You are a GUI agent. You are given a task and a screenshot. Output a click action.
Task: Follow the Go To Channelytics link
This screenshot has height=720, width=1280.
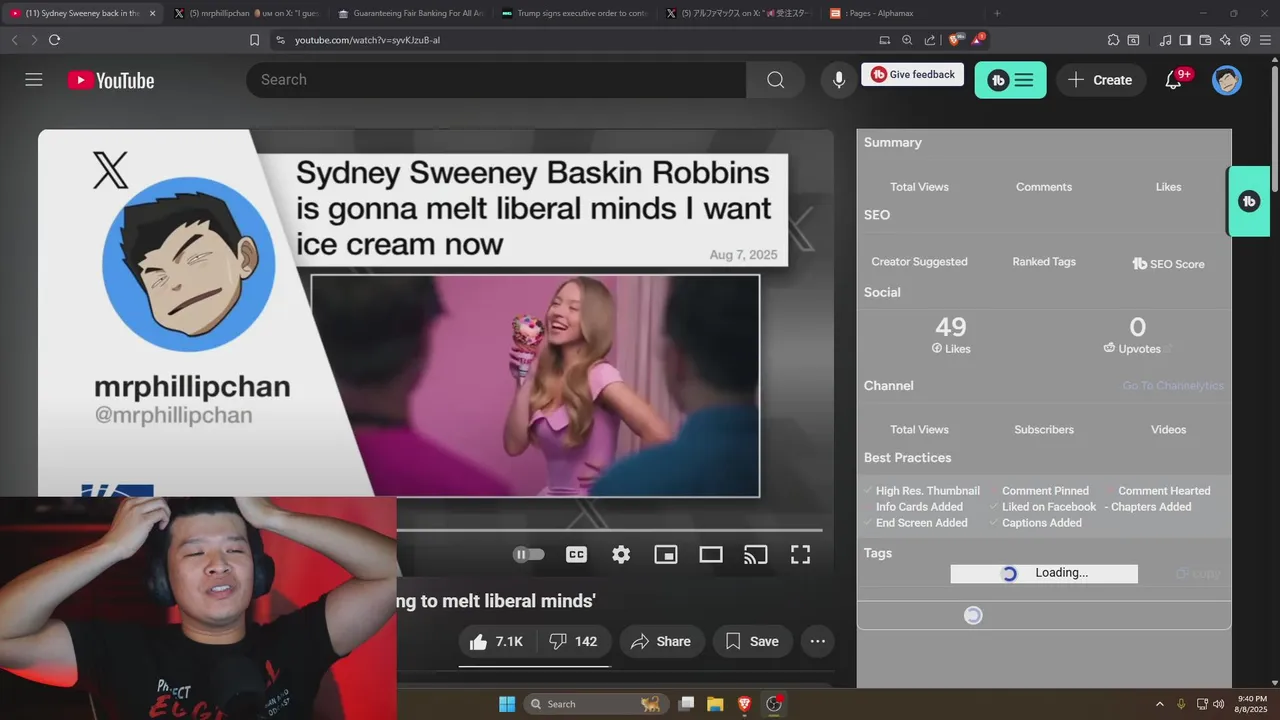pyautogui.click(x=1172, y=386)
